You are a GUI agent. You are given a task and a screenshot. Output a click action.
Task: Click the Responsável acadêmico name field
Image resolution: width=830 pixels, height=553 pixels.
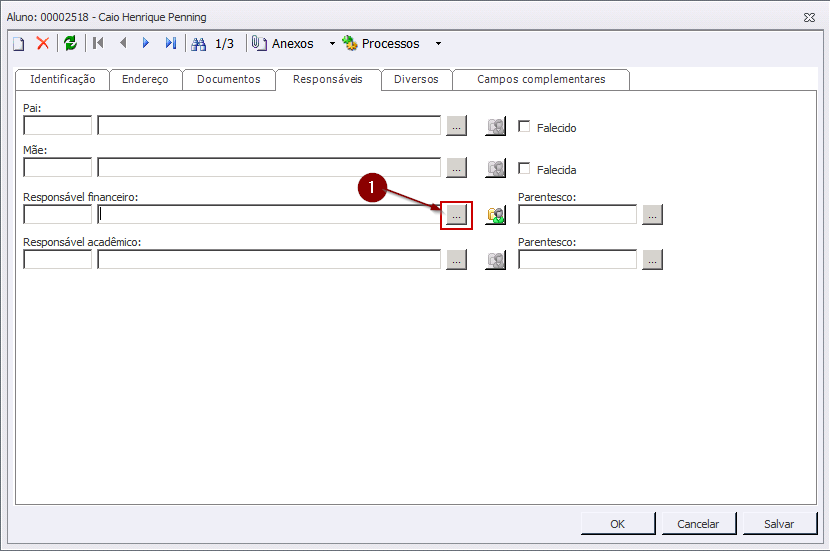coord(269,260)
